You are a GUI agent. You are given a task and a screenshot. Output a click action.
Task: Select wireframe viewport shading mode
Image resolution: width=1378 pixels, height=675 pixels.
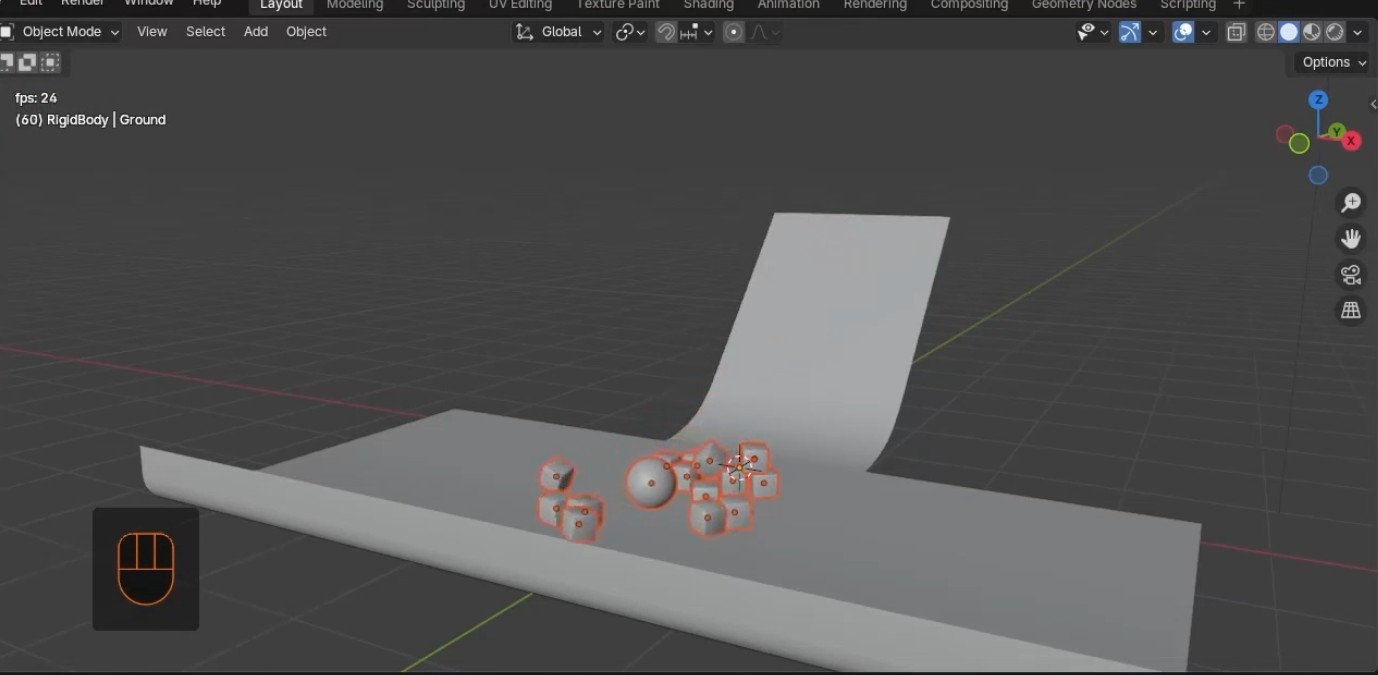(x=1266, y=32)
